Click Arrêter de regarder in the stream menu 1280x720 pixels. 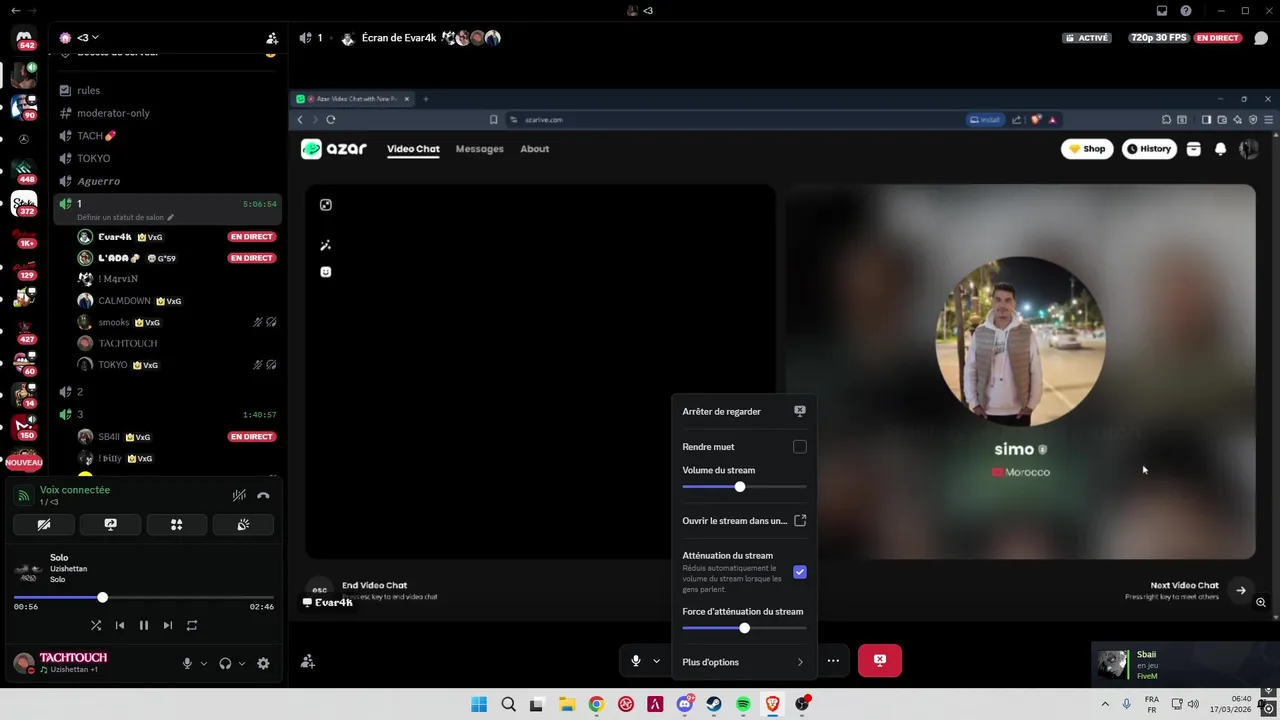point(744,411)
